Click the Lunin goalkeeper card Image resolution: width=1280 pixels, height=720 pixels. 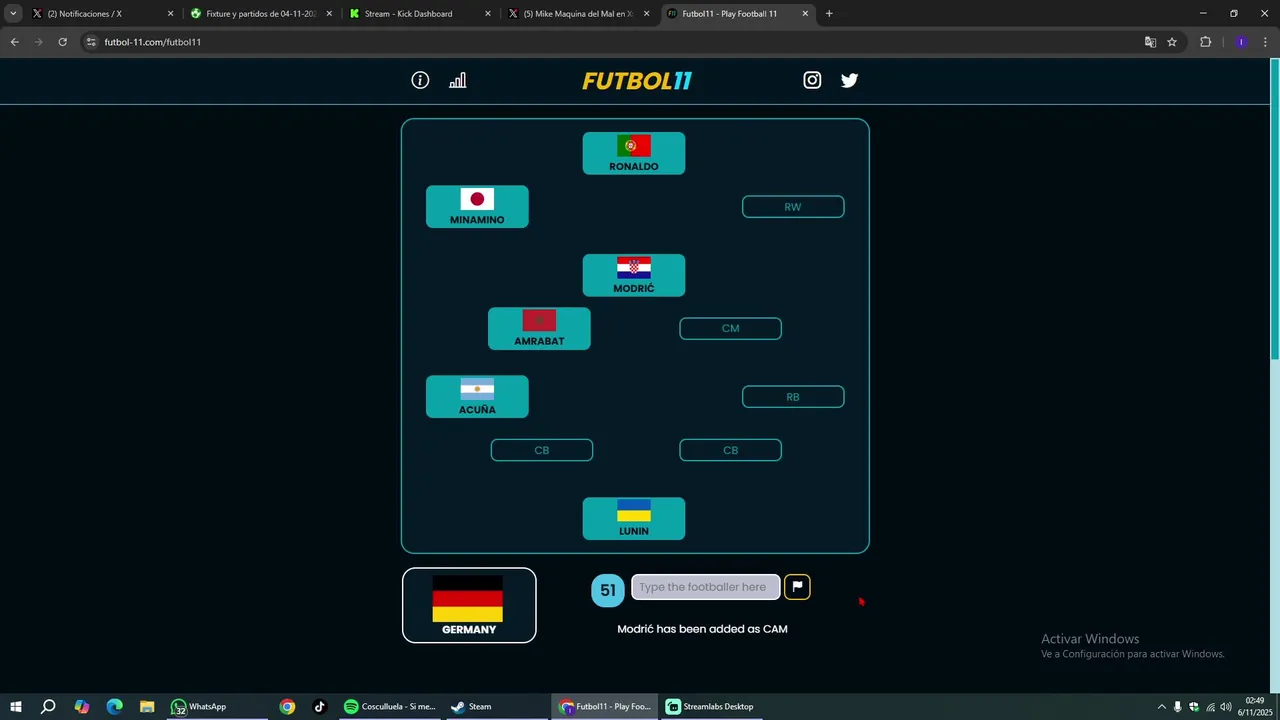click(634, 519)
